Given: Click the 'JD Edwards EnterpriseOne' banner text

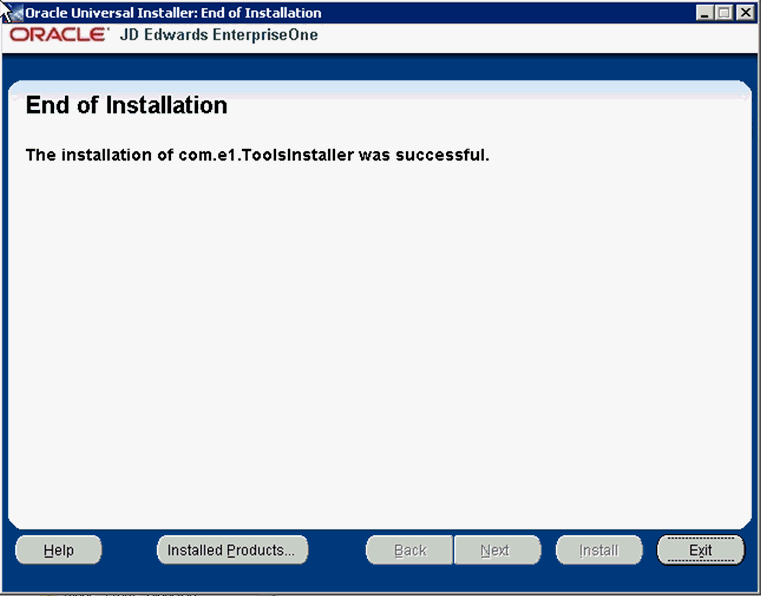Looking at the screenshot, I should pos(219,35).
